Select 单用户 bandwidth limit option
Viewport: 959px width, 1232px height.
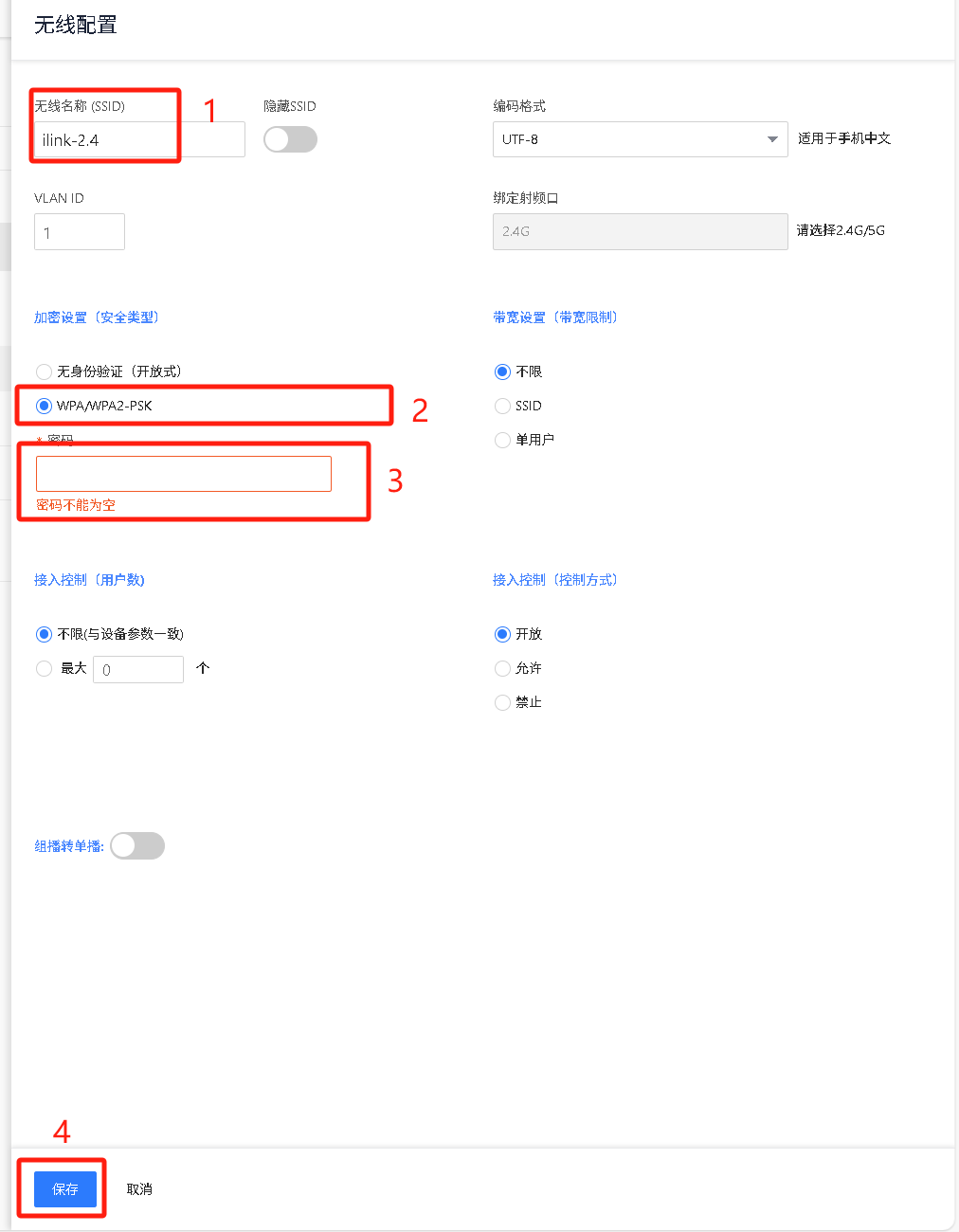click(503, 440)
